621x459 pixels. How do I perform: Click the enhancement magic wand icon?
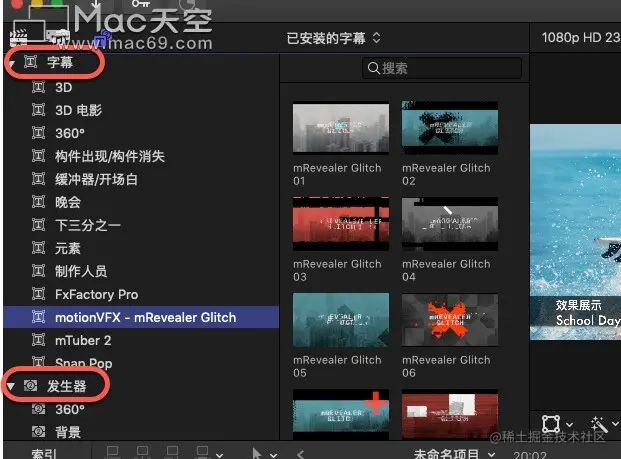point(598,424)
